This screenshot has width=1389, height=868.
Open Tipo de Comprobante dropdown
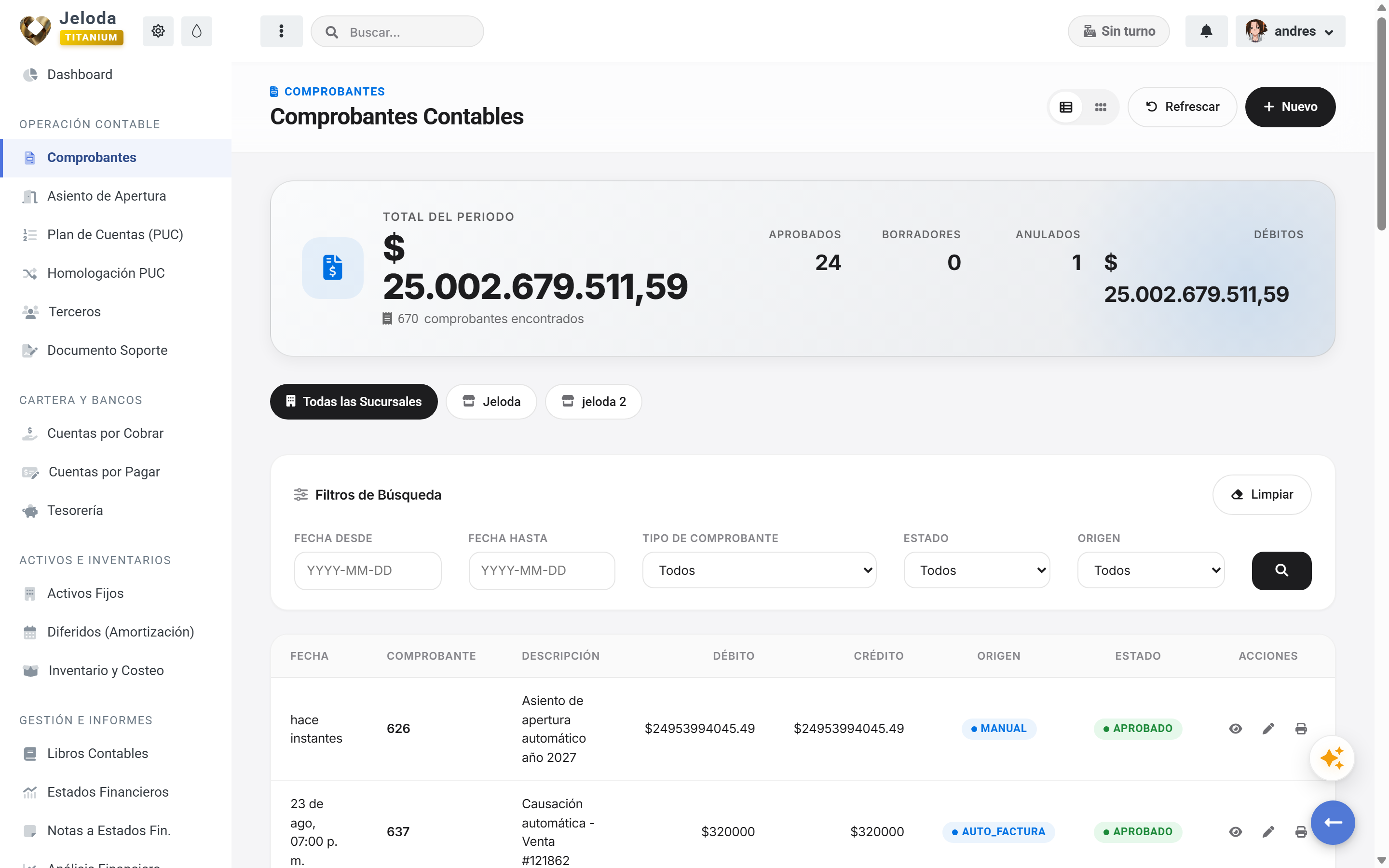[759, 570]
